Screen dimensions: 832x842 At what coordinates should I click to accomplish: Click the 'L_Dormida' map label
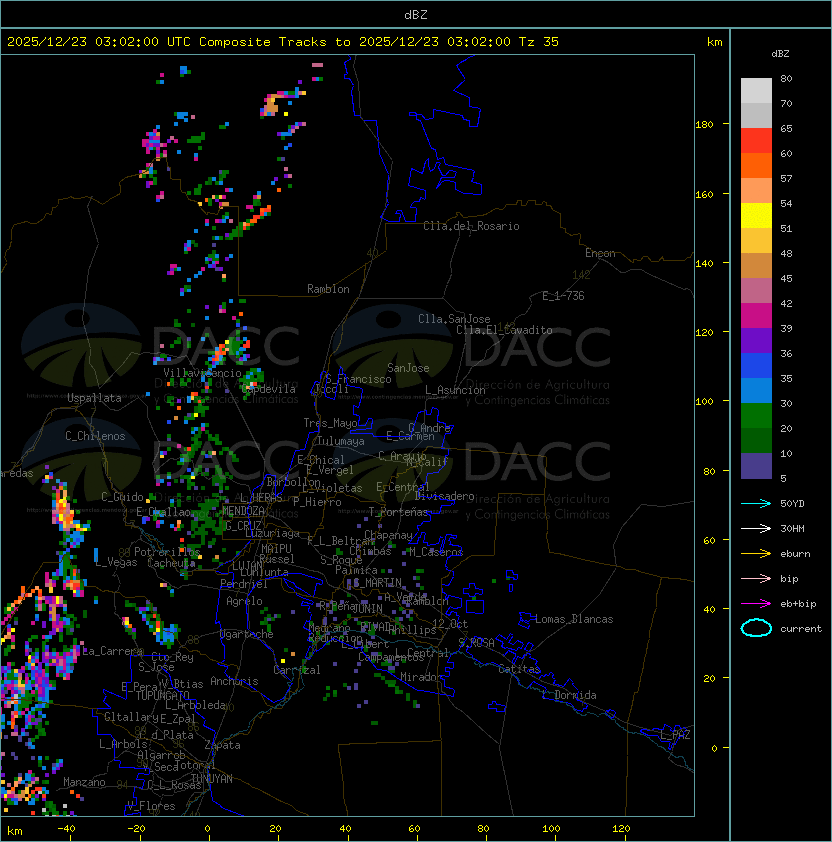click(x=569, y=695)
